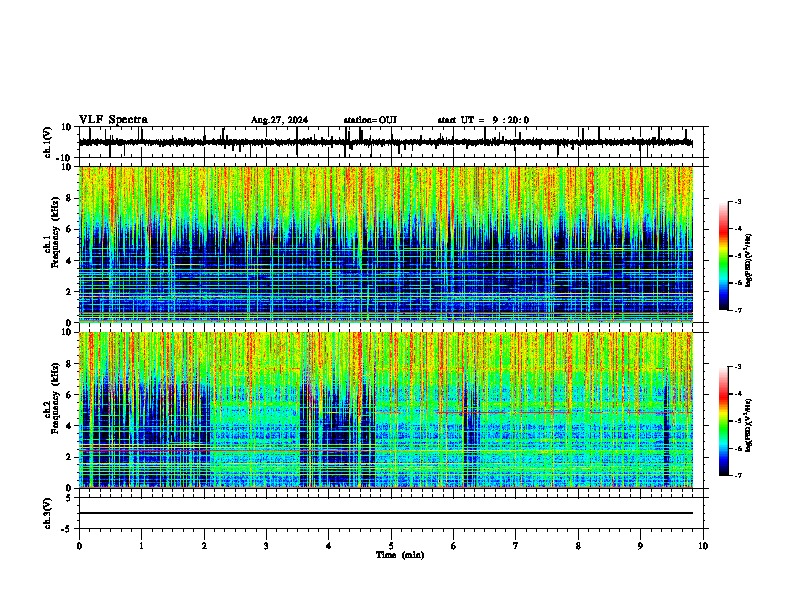
Task: Click the "ch.1(V)" waveform axis label
Action: tap(48, 142)
